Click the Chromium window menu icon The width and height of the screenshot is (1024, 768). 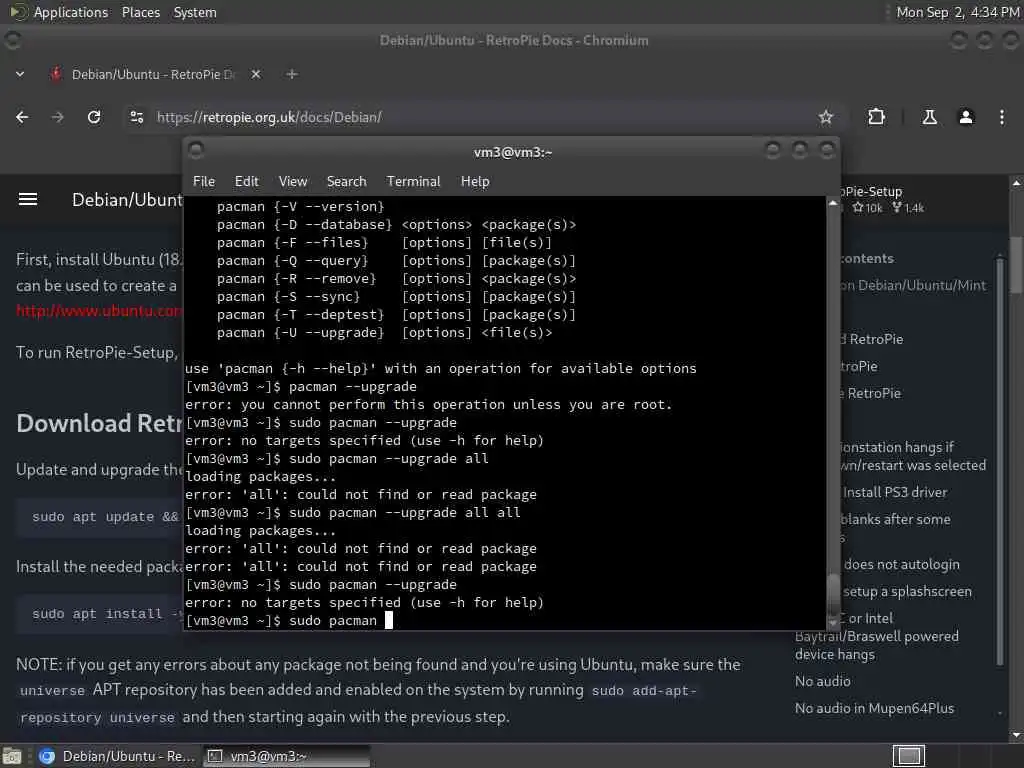(x=12, y=40)
